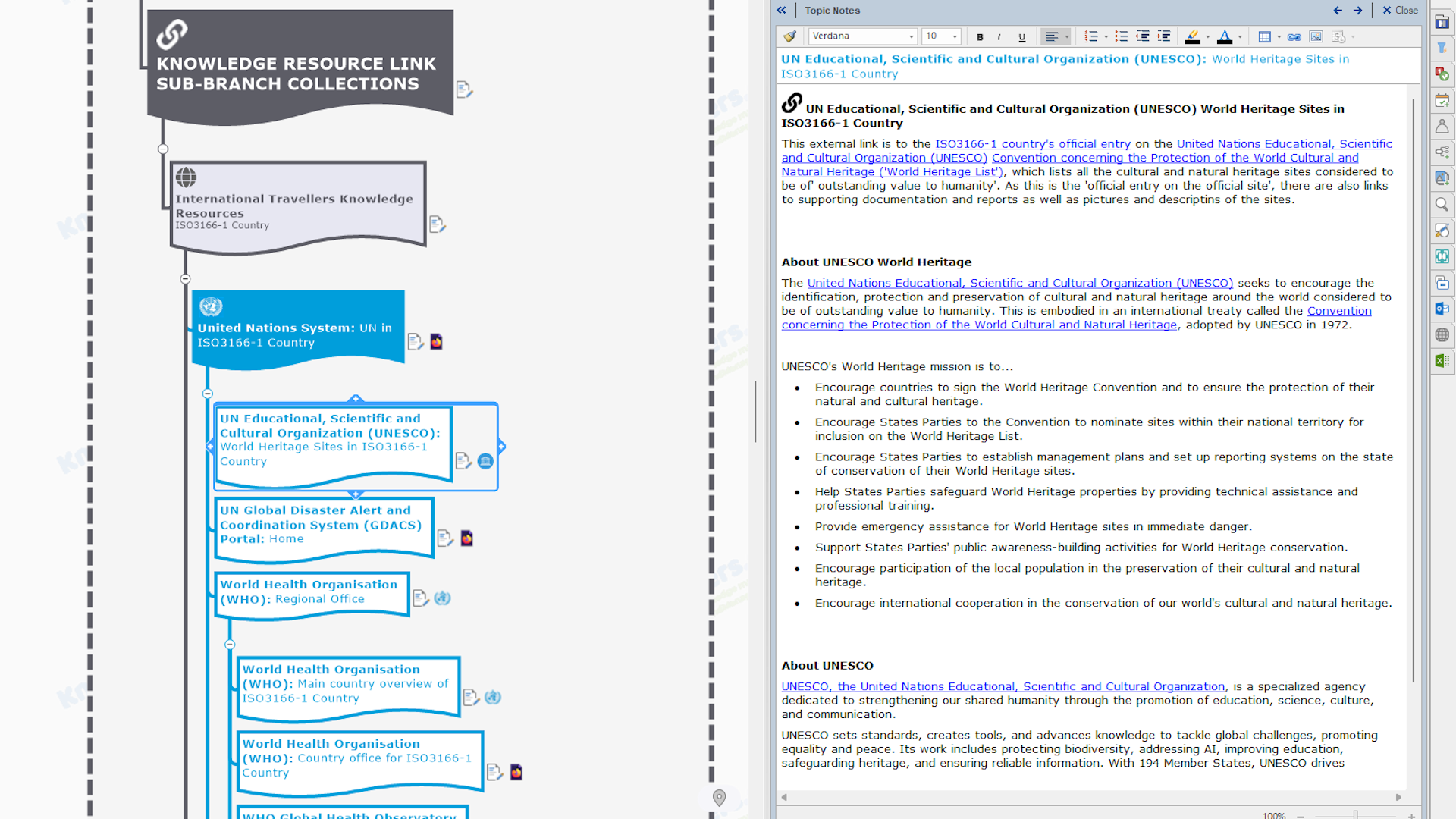Open the Verdana font dropdown
The height and width of the screenshot is (819, 1456).
[x=911, y=36]
